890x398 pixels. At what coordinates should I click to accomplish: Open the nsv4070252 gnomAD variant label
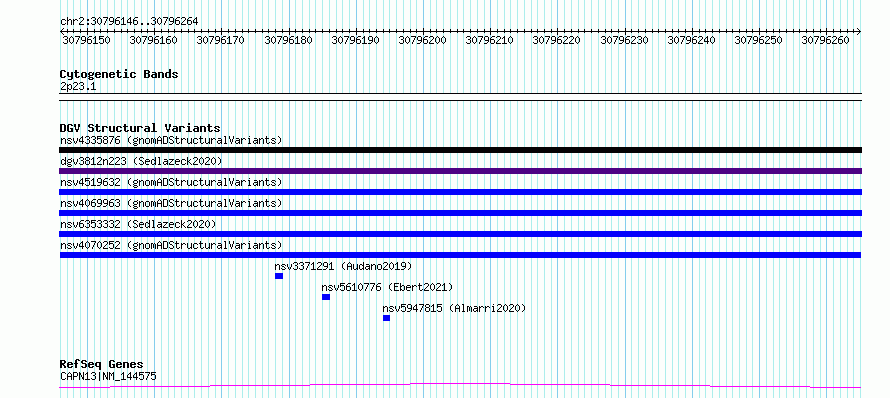[171, 245]
